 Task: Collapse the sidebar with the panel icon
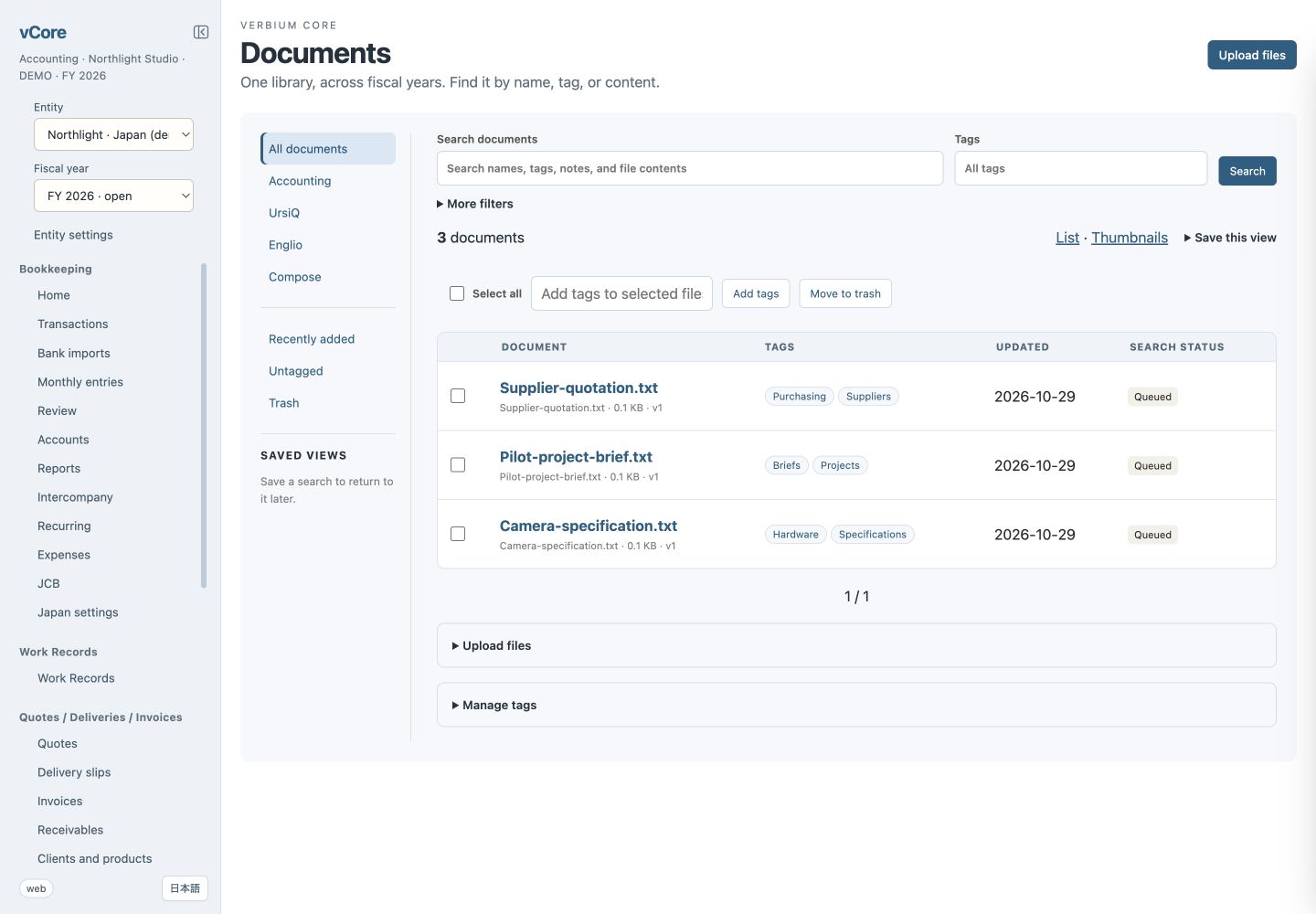(201, 32)
